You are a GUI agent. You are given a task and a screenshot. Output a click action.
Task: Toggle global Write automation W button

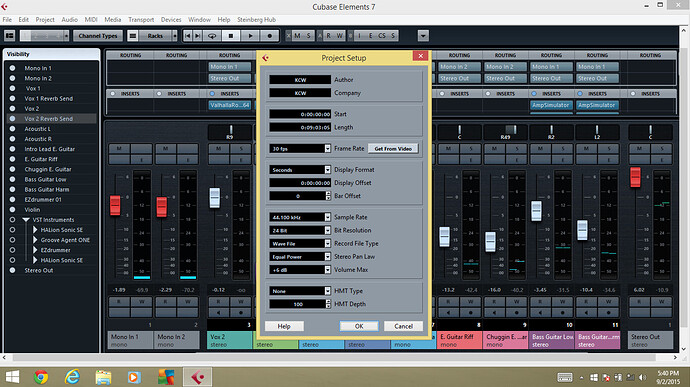pyautogui.click(x=339, y=36)
